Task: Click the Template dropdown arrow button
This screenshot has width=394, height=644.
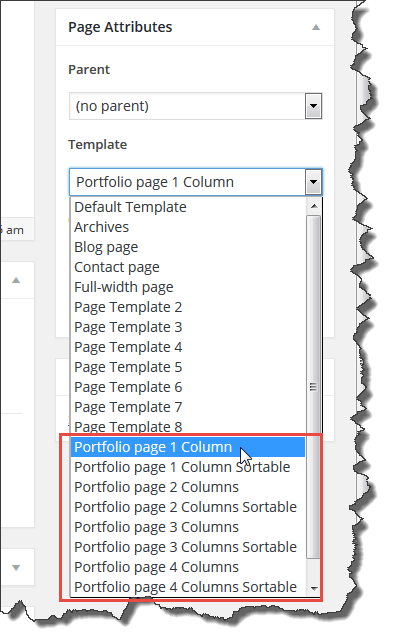Action: click(313, 182)
